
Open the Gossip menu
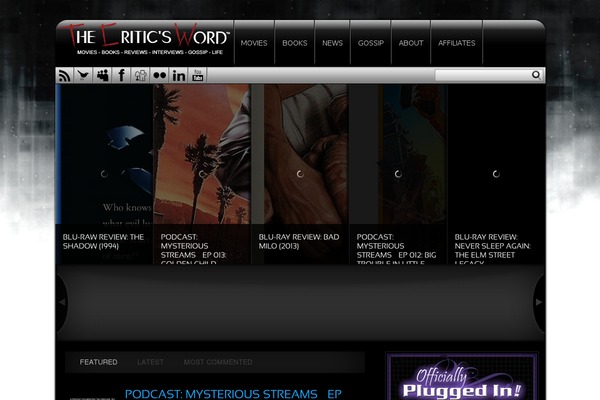coord(371,43)
